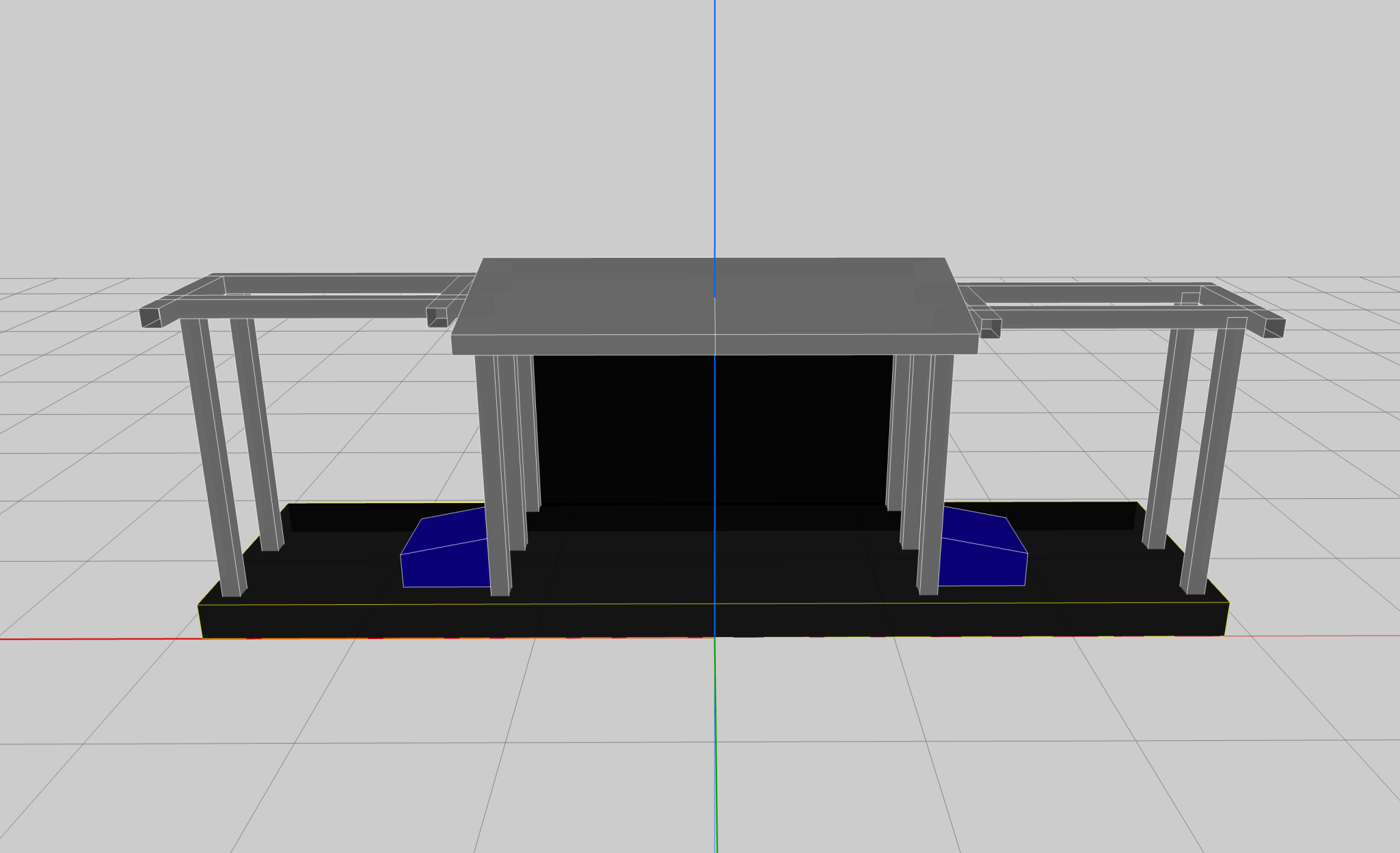Select the front-left leg of the central table

click(493, 475)
